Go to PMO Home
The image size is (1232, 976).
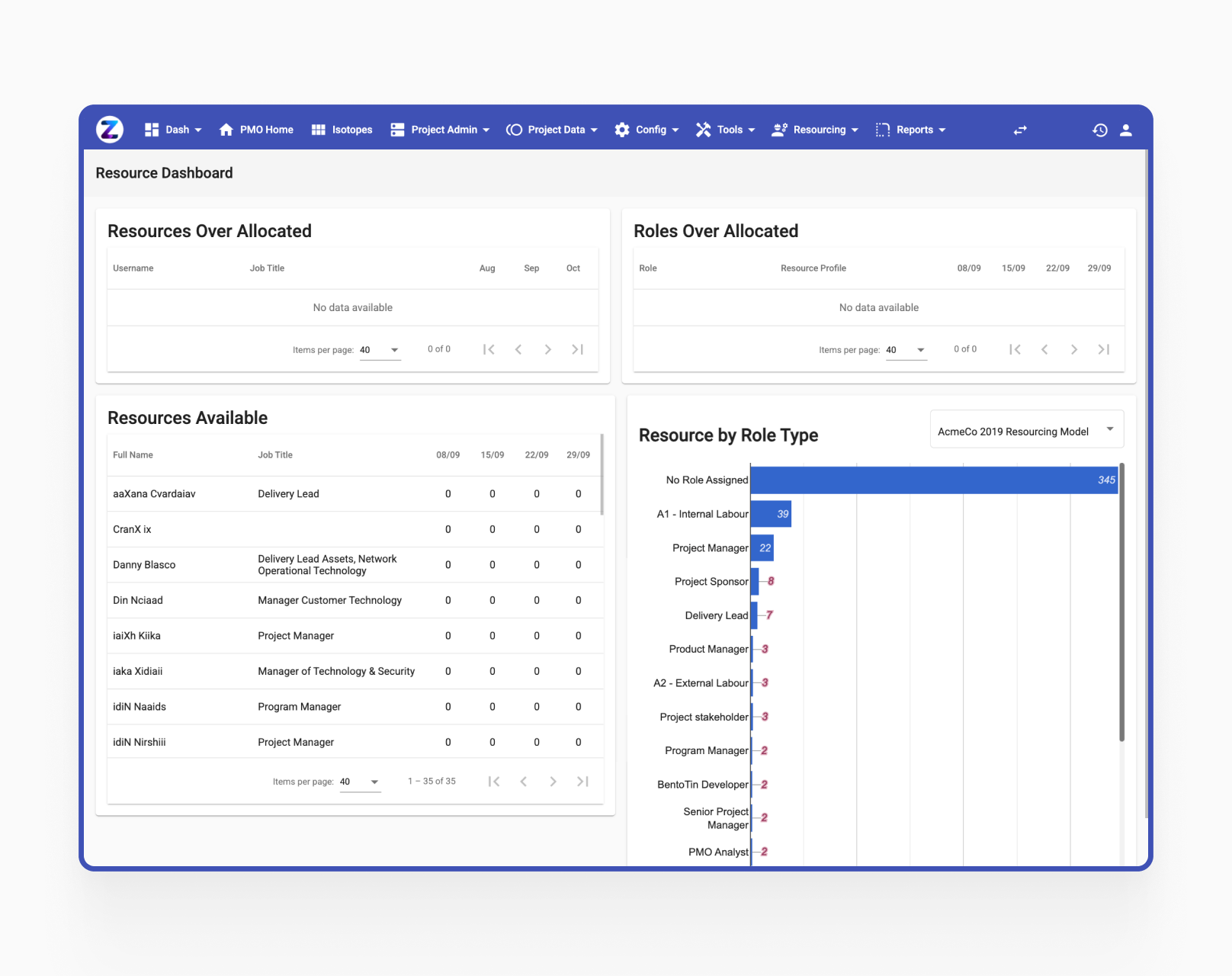coord(256,130)
